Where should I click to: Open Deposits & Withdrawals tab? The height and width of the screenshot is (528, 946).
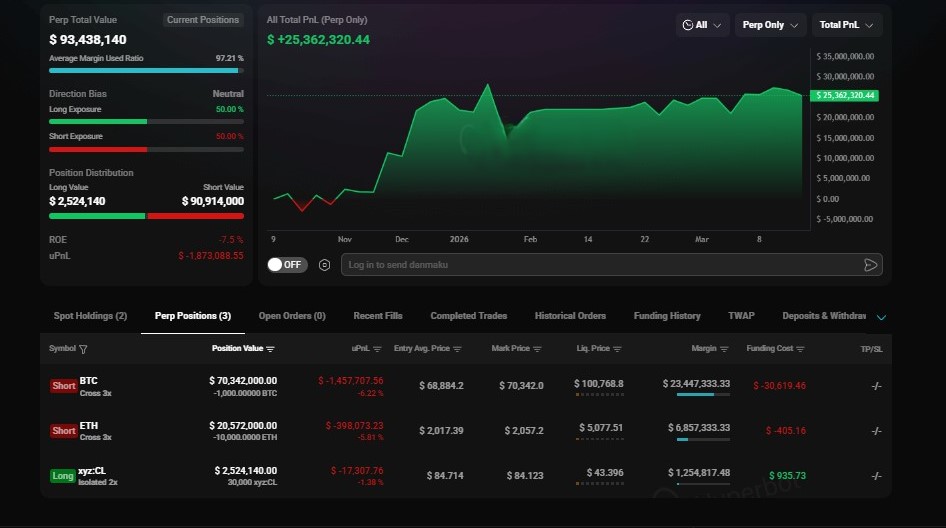tap(824, 316)
